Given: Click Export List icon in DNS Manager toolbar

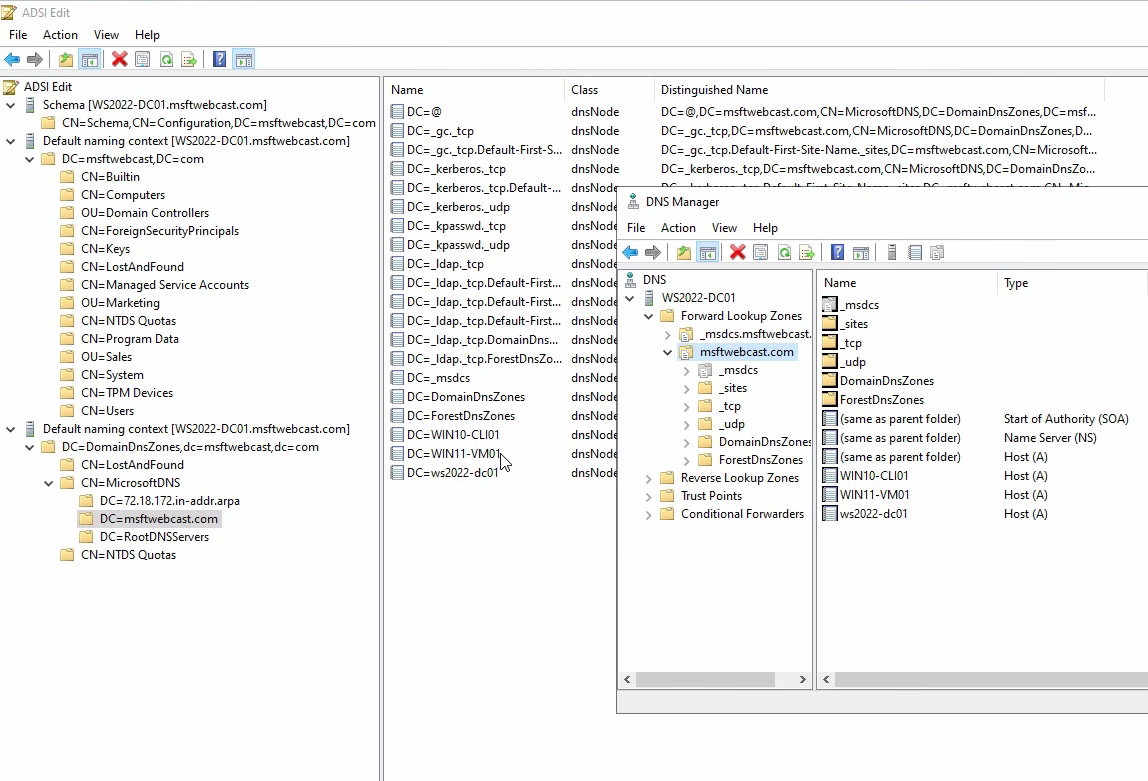Looking at the screenshot, I should 807,253.
